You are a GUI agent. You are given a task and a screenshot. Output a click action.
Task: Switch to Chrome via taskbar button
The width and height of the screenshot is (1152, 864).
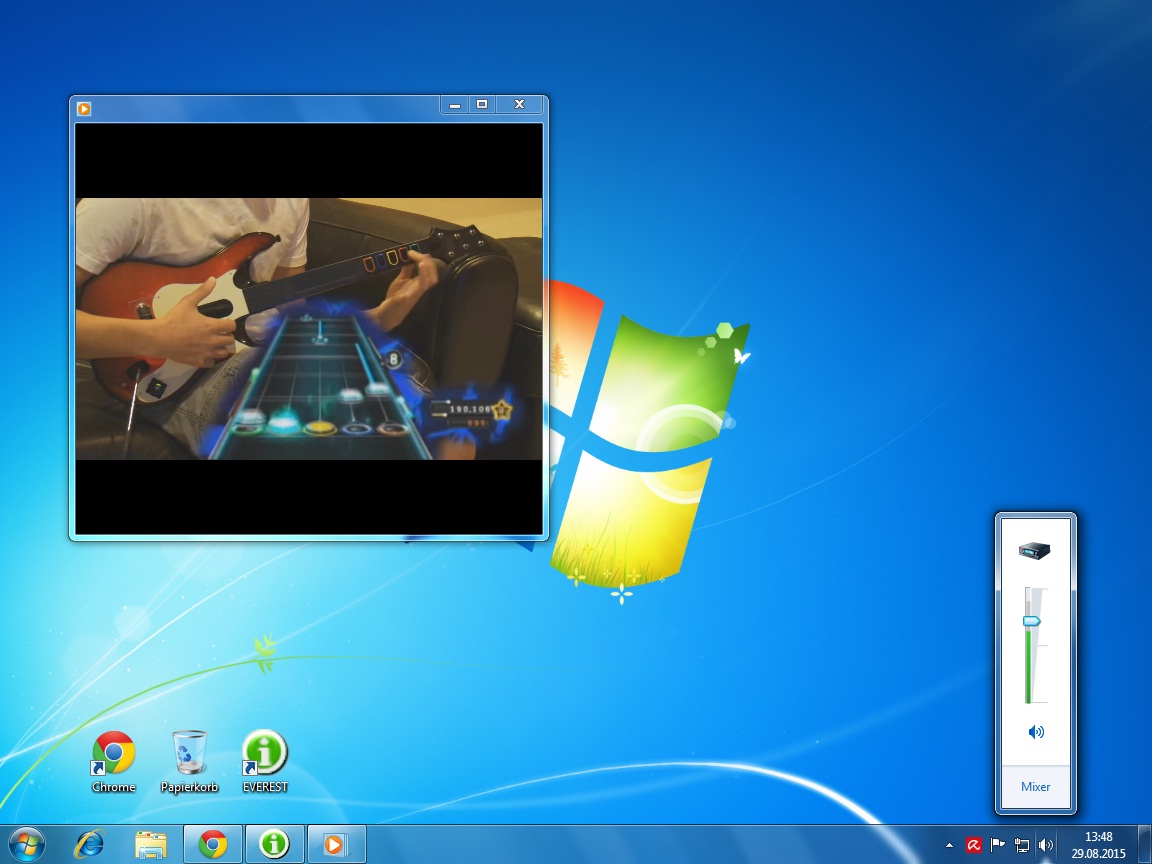(213, 845)
